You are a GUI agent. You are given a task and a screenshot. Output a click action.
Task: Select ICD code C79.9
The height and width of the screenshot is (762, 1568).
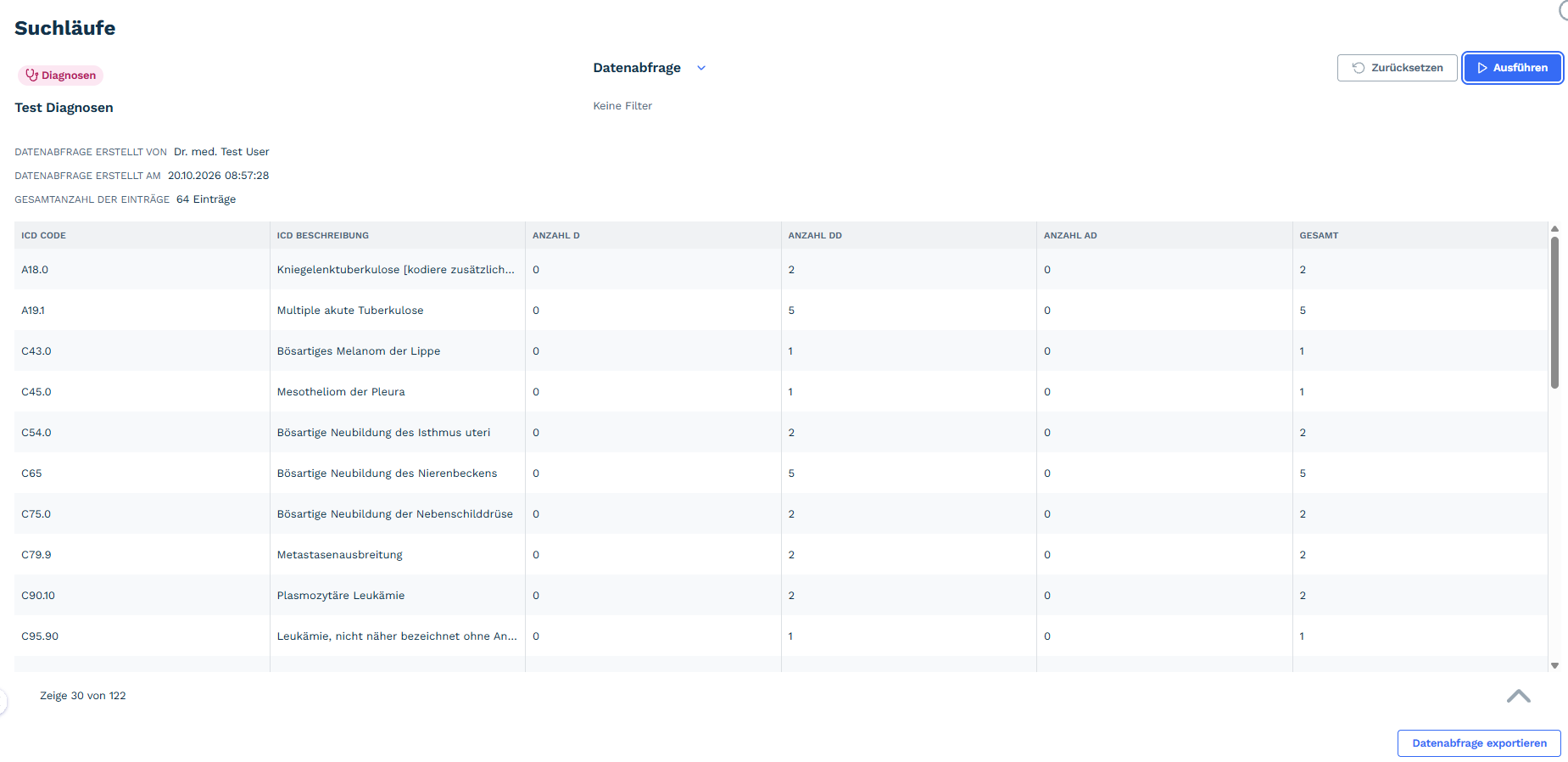[x=36, y=555]
